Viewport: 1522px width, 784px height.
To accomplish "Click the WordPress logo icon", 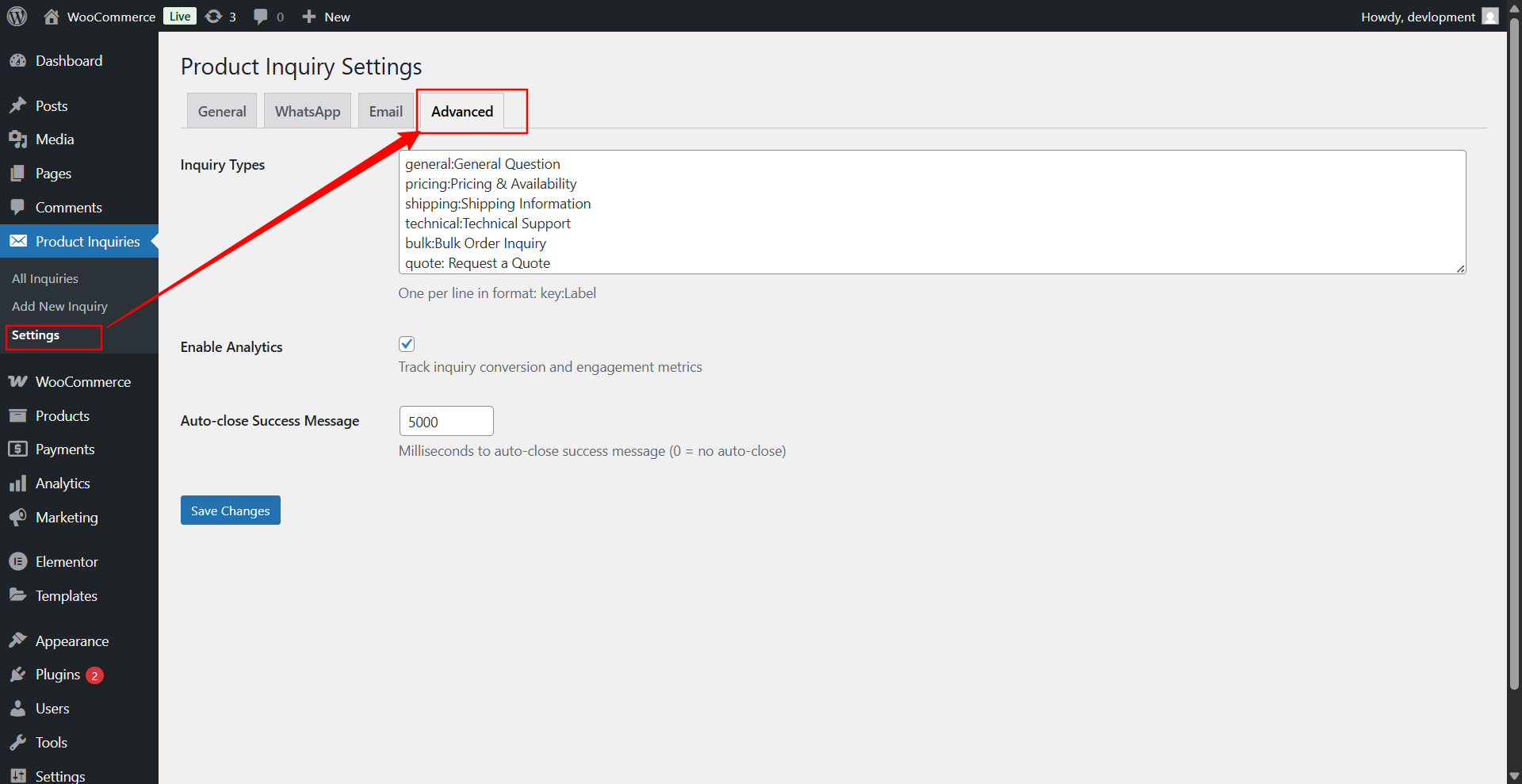I will tap(17, 16).
